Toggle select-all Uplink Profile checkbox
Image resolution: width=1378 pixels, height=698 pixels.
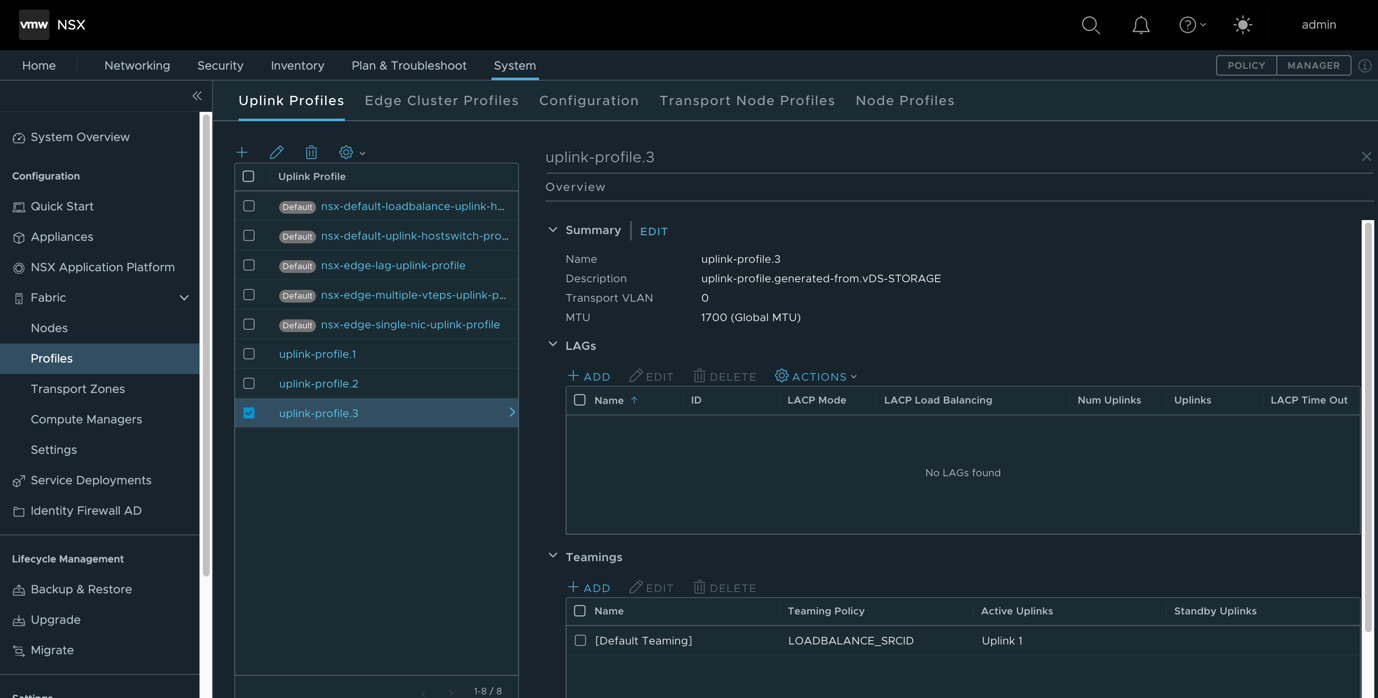249,176
